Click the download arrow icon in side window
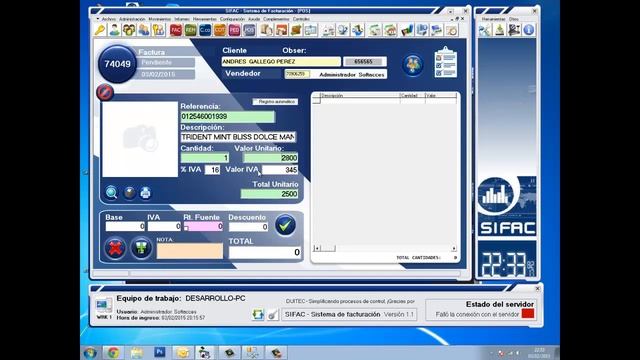Image resolution: width=640 pixels, height=360 pixels. 500,30
